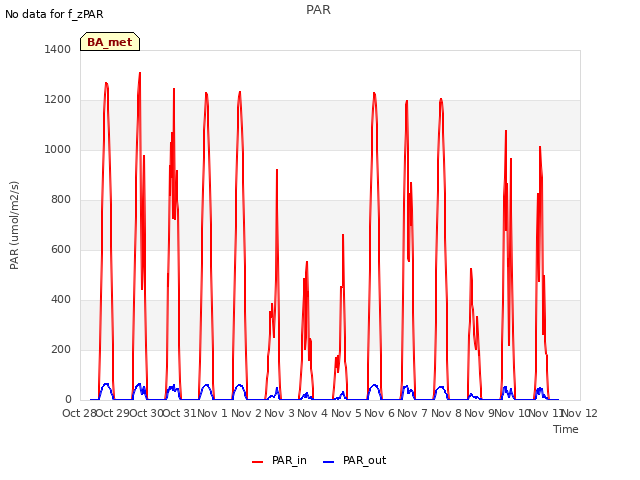Click the Nov 3 x-axis label

pos(279,413)
